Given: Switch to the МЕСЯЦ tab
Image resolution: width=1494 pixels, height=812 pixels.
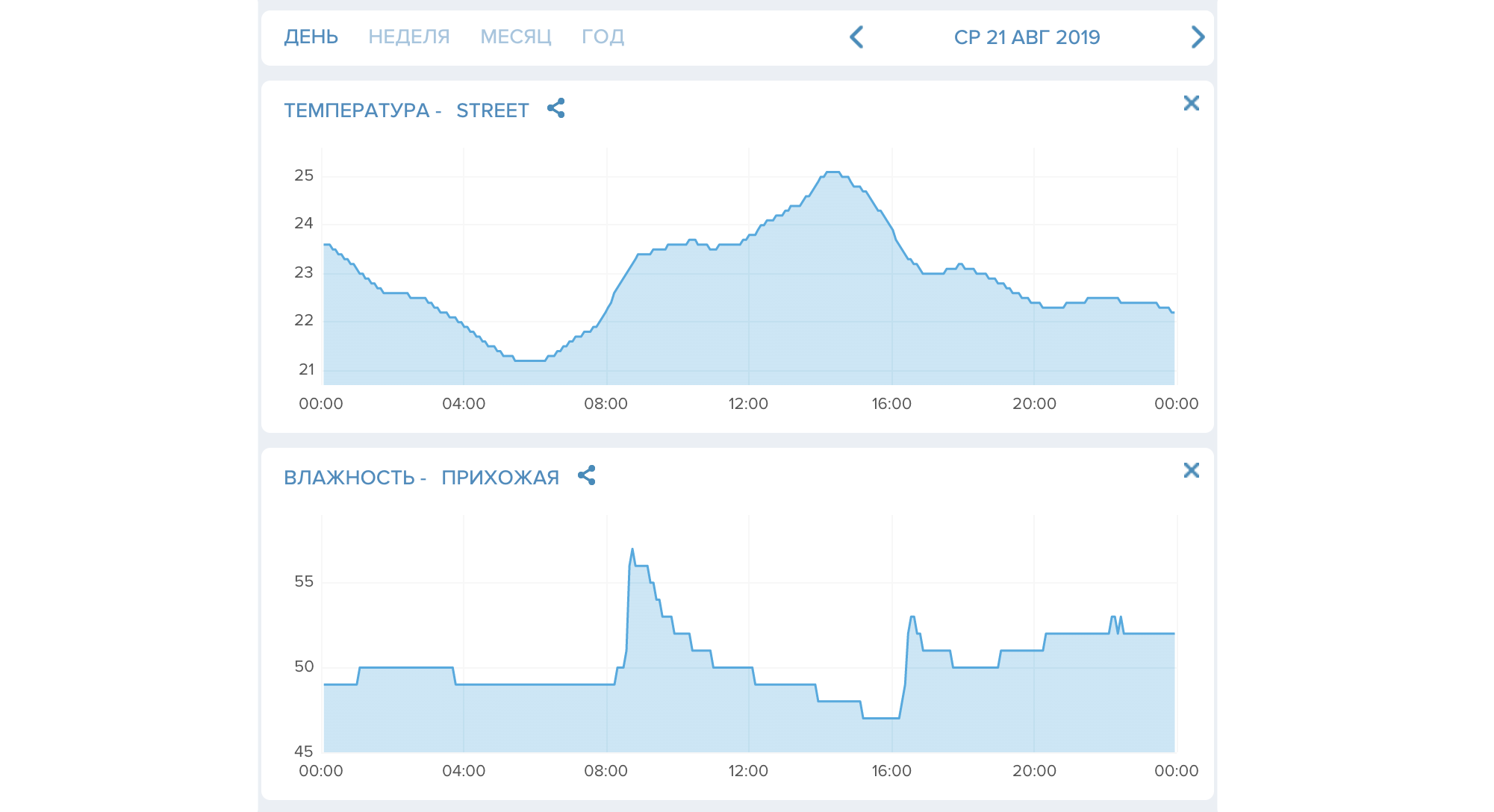Looking at the screenshot, I should pos(516,37).
